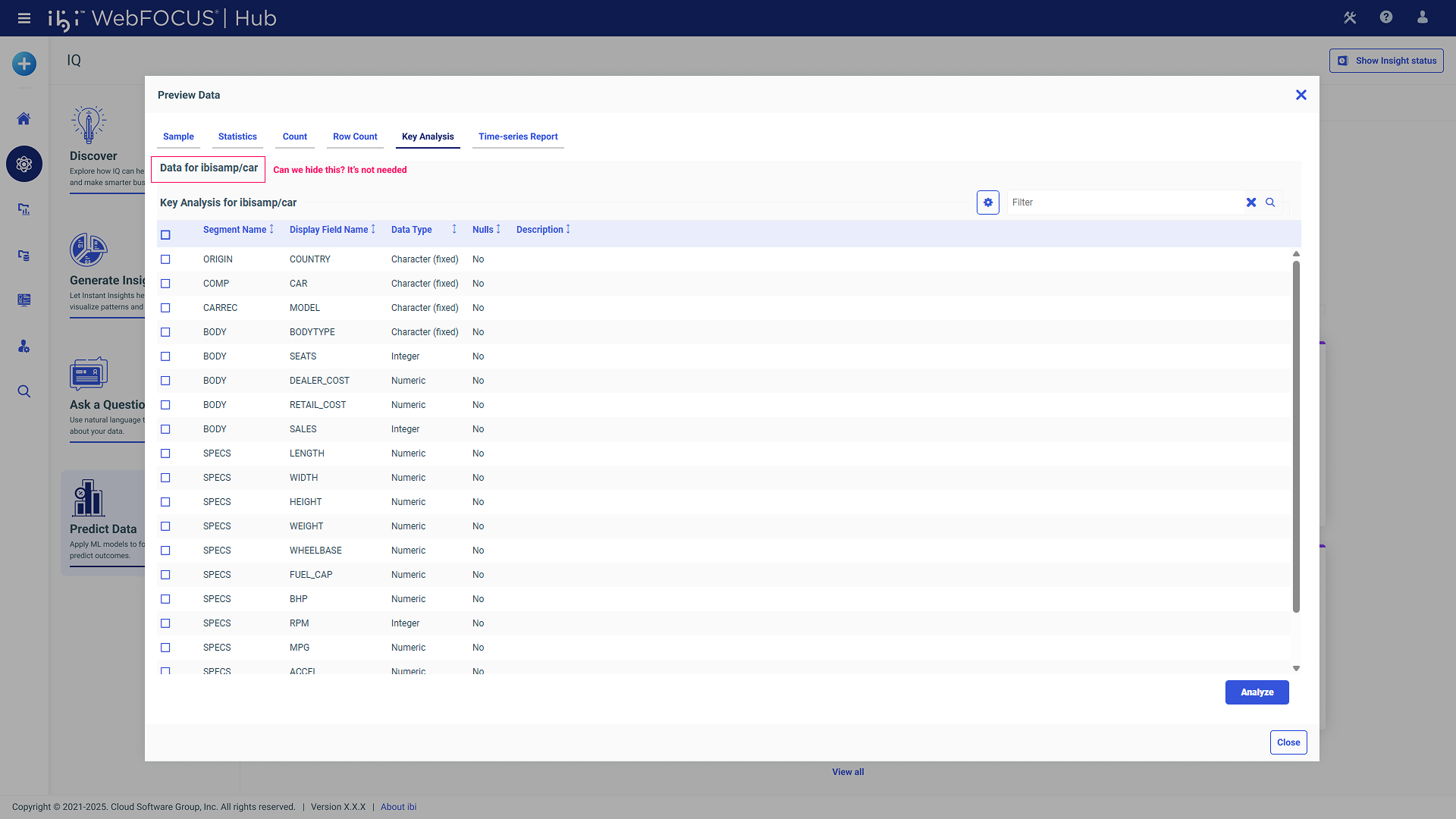Sort by Segment Name column arrows
Screen dimensions: 1456x819
tap(271, 229)
